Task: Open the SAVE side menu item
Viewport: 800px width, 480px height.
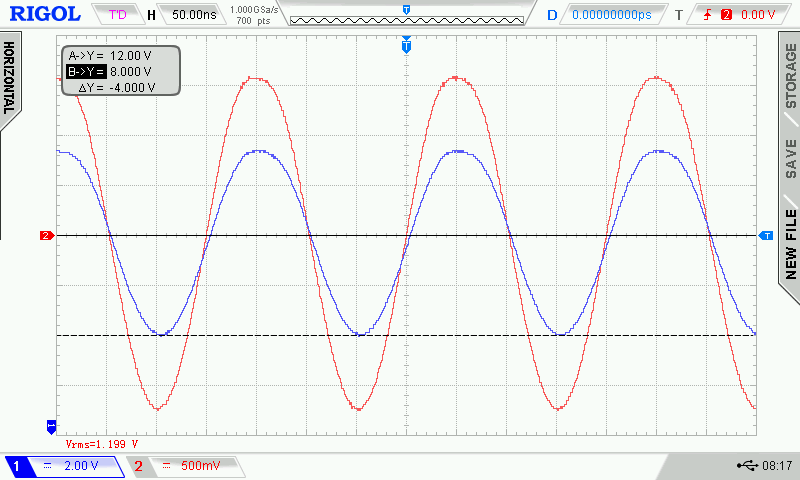Action: (791, 159)
